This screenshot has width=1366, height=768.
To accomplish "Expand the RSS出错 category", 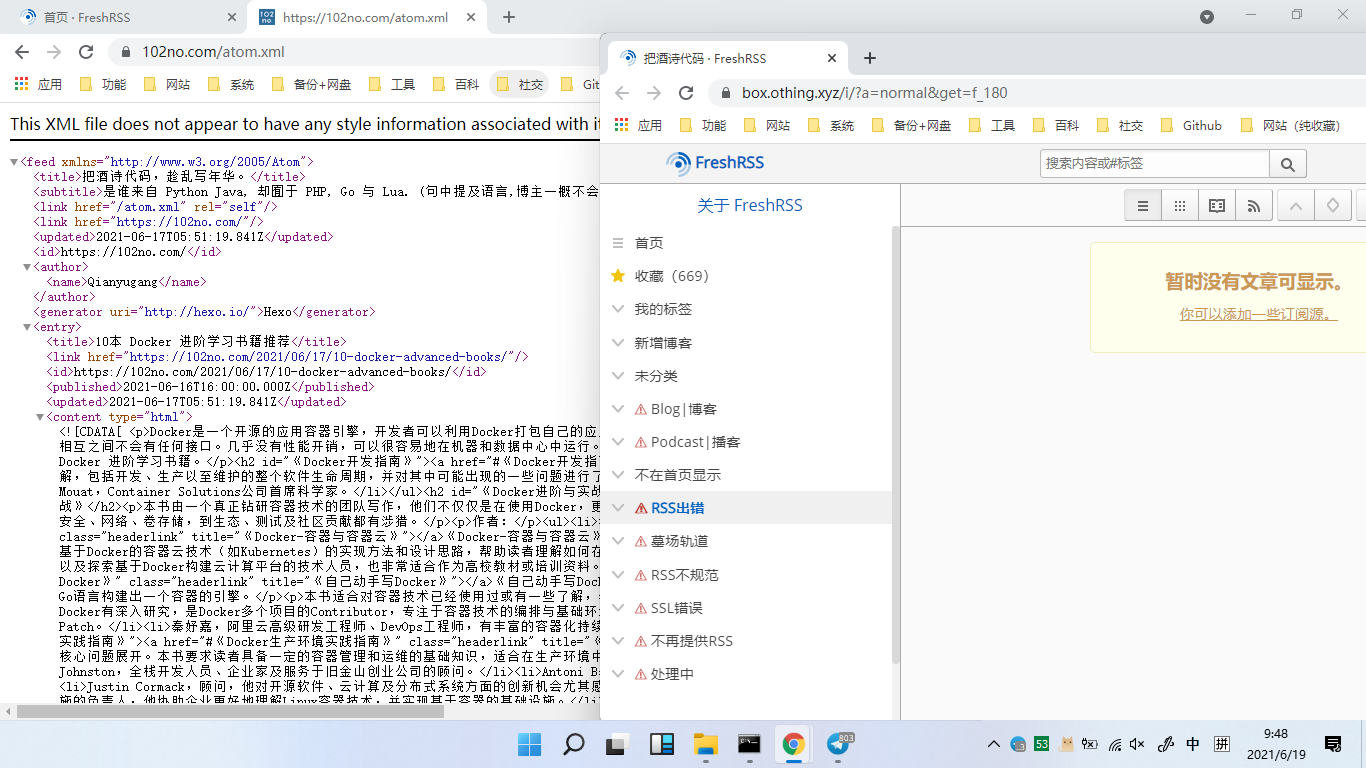I will (617, 507).
